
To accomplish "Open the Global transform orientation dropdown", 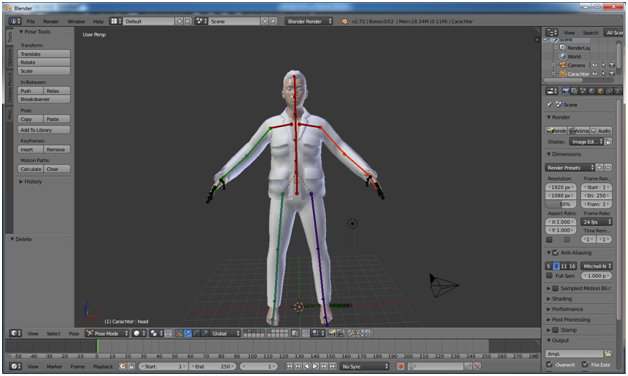I will [x=225, y=333].
